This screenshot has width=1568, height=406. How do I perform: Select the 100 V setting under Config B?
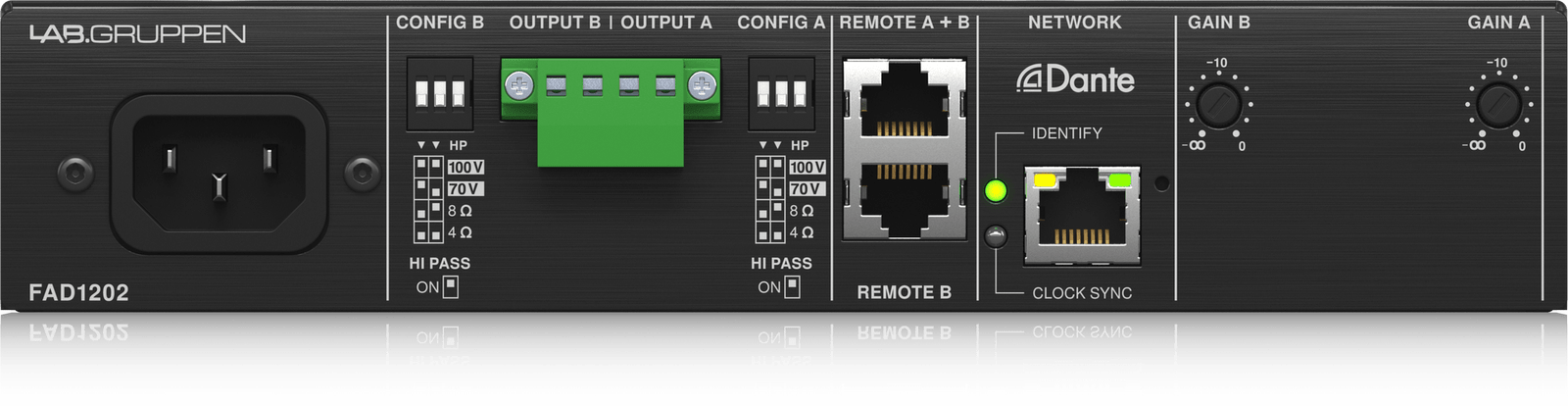[465, 167]
